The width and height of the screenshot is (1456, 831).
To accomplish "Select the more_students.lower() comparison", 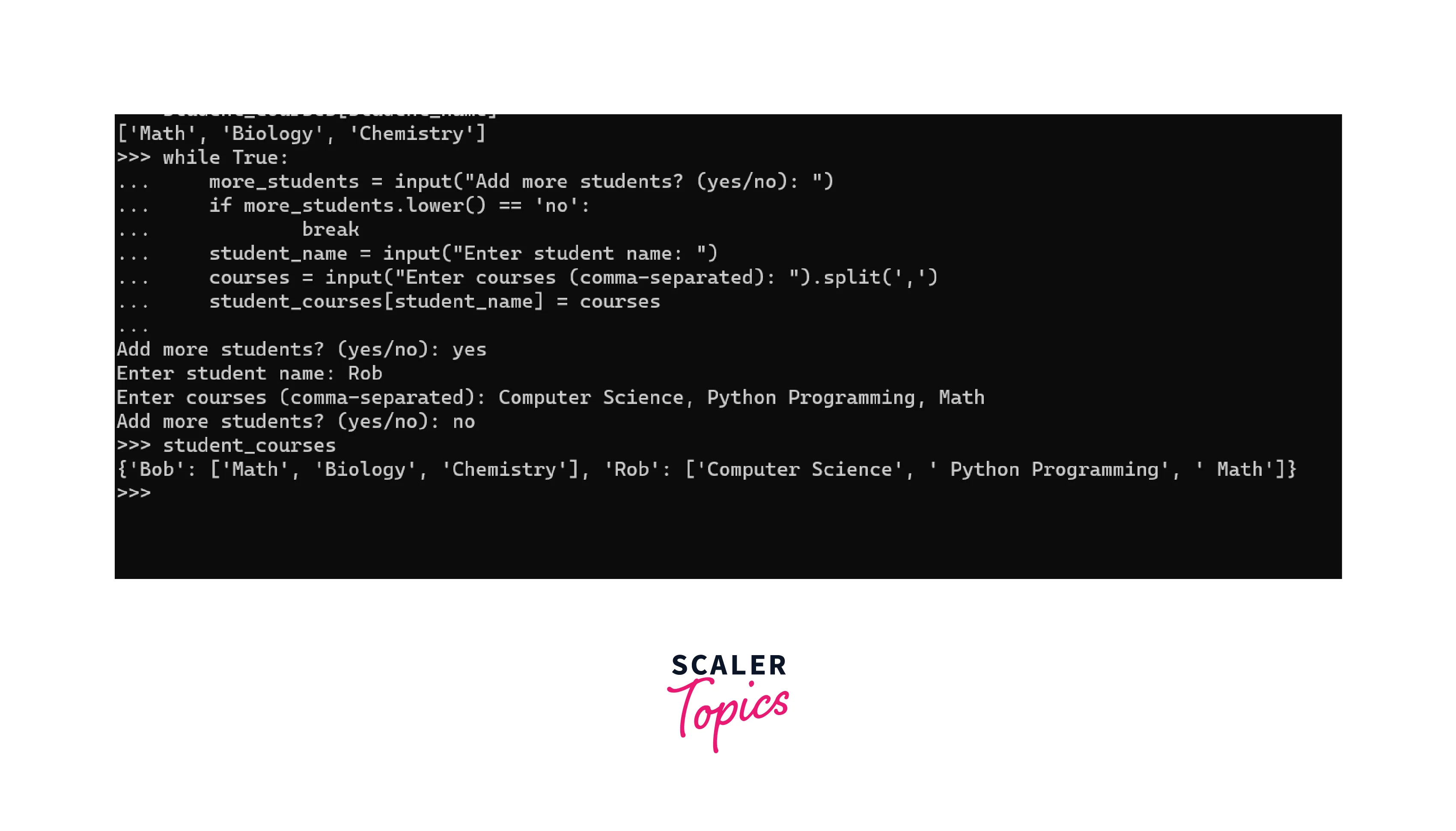I will coord(390,206).
